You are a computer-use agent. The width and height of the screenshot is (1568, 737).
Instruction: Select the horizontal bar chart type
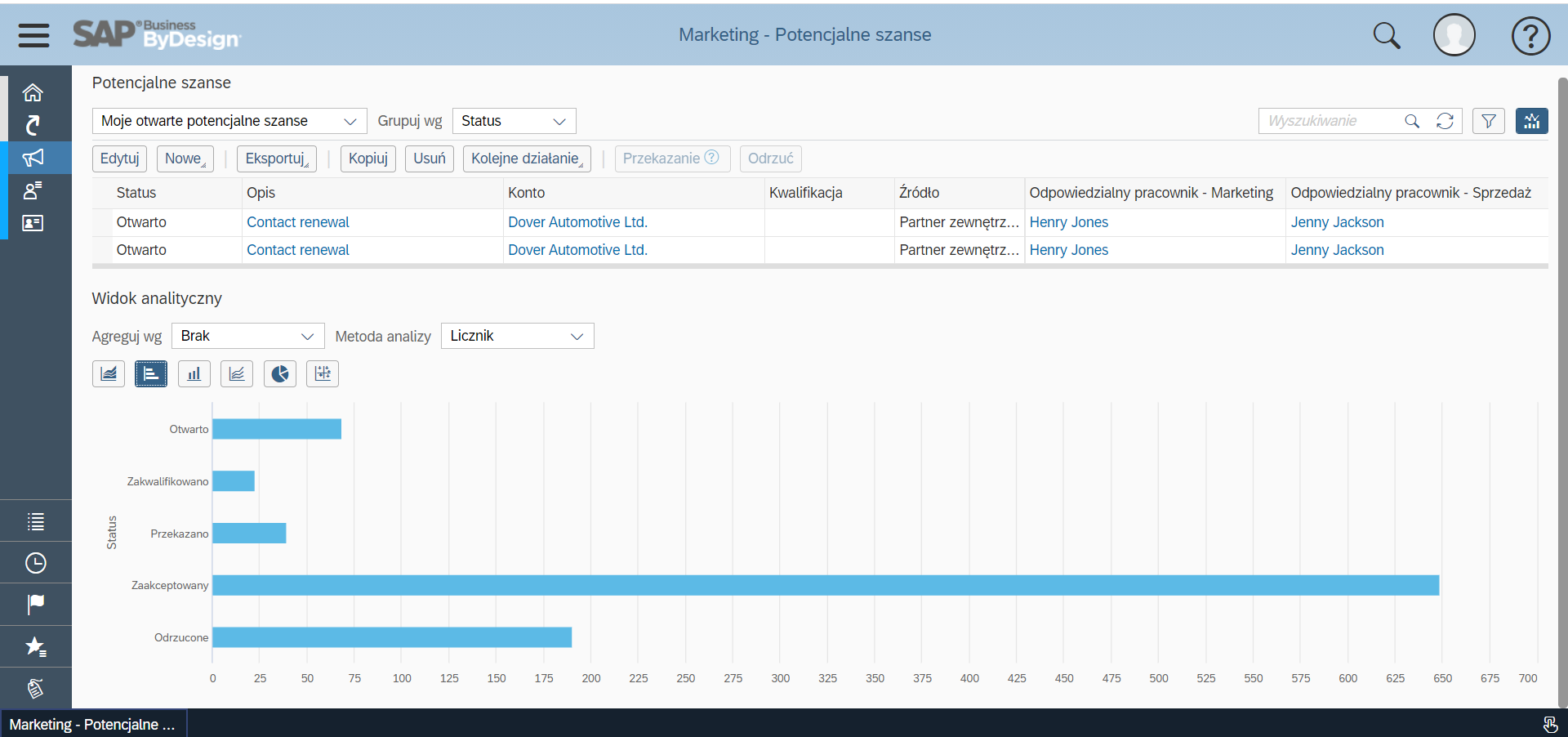(x=151, y=374)
